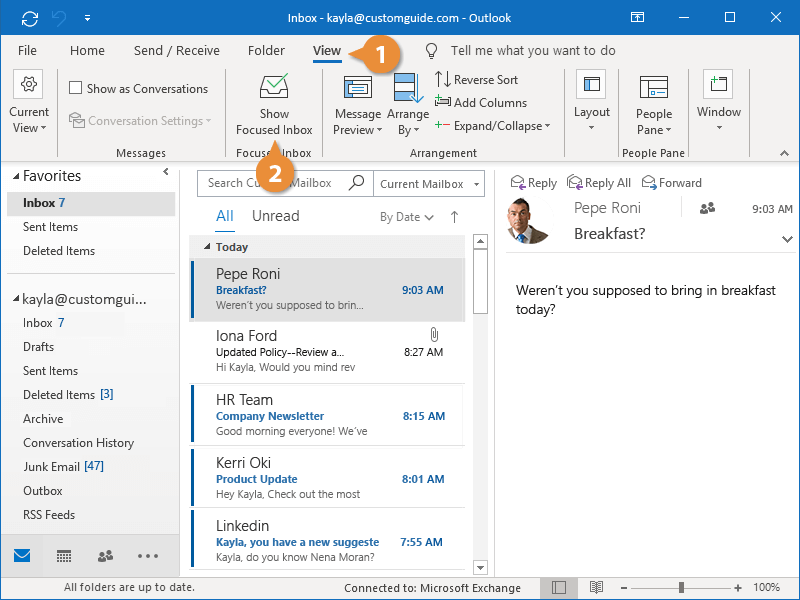Open HR Team Company Newsletter email

pyautogui.click(x=327, y=415)
